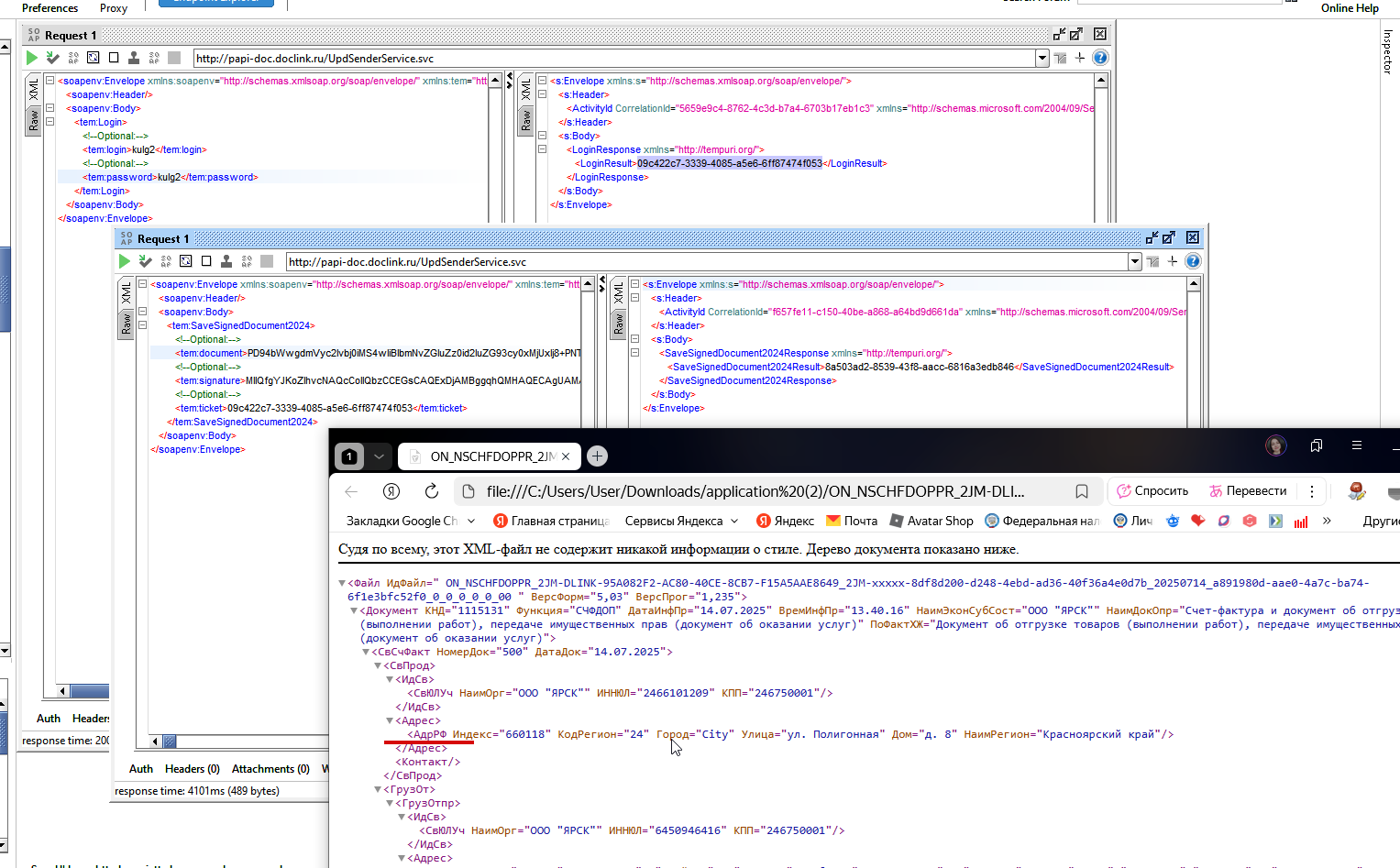Open the Preferences menu
Screen dimensions: 1400x868
50,8
